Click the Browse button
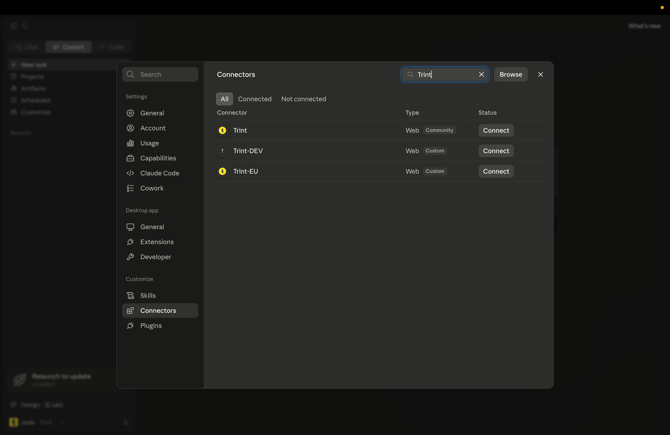The image size is (670, 435). click(x=511, y=74)
